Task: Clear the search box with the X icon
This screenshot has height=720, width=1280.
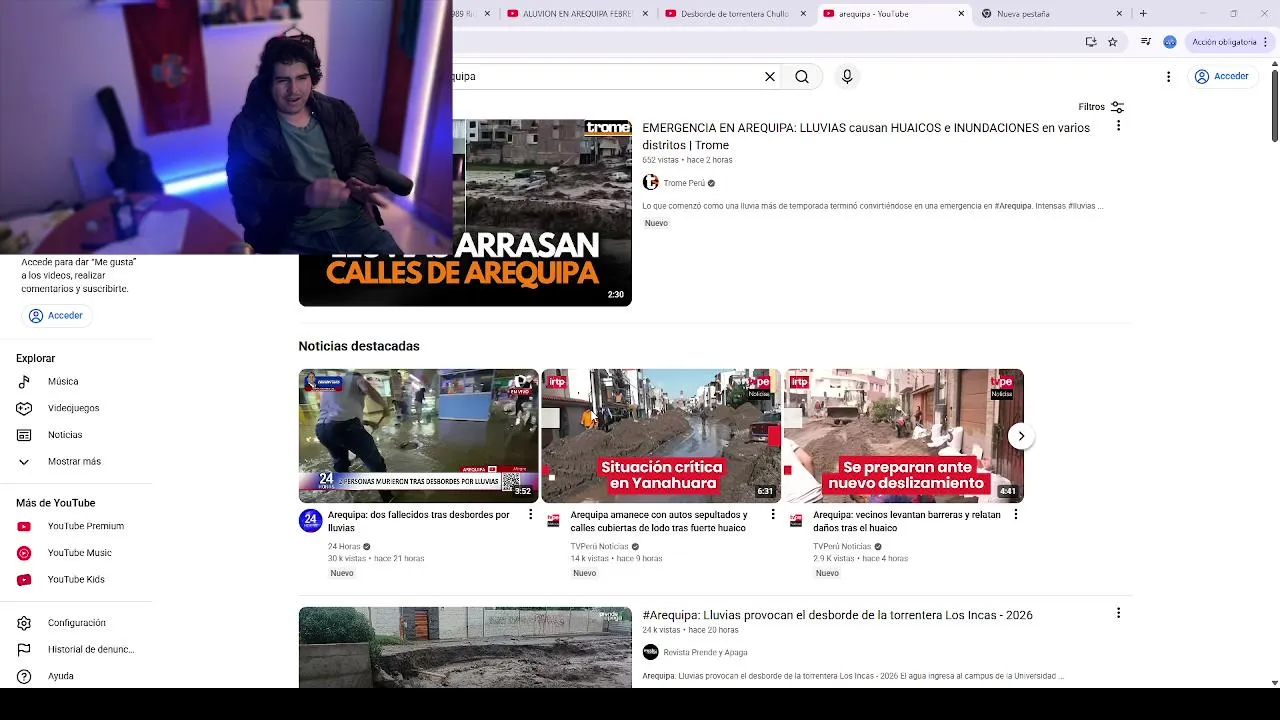Action: point(770,77)
